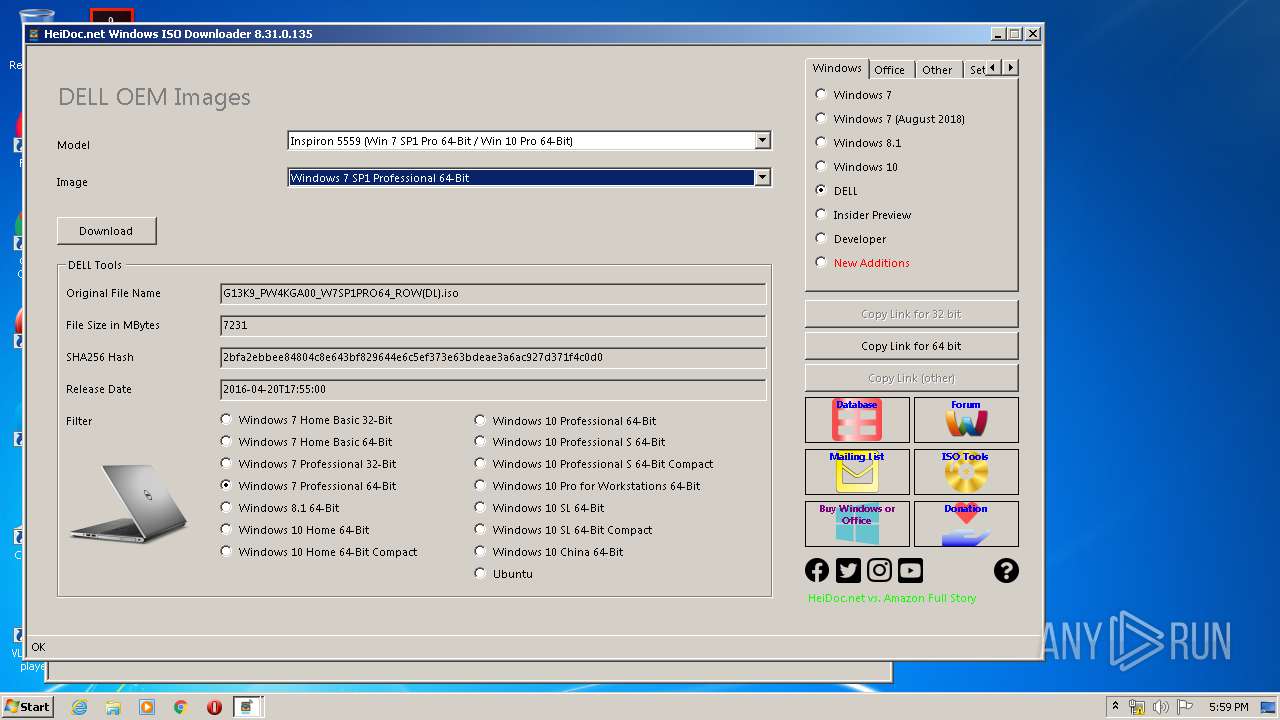Show hidden system tray icons
This screenshot has height=720, width=1280.
pyautogui.click(x=1115, y=707)
